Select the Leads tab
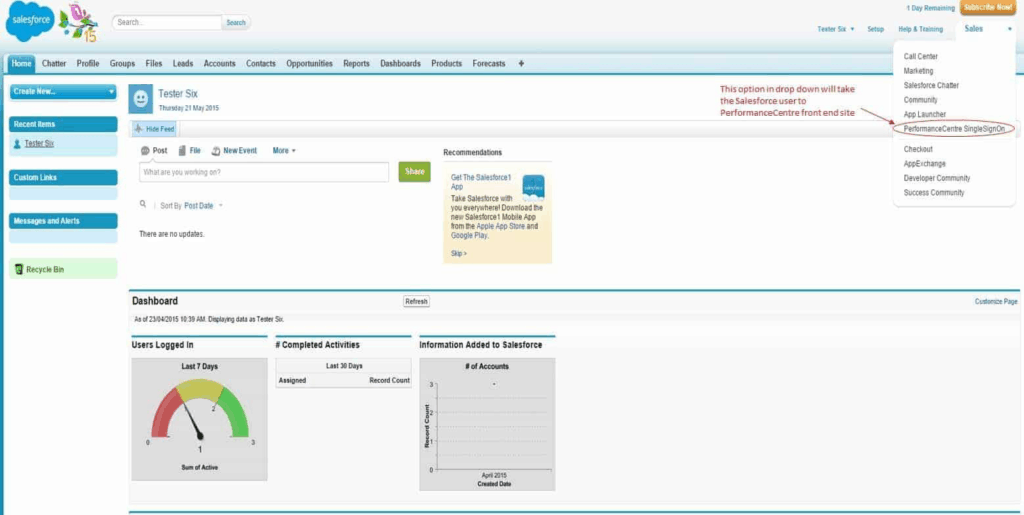The image size is (1024, 515). coord(183,63)
